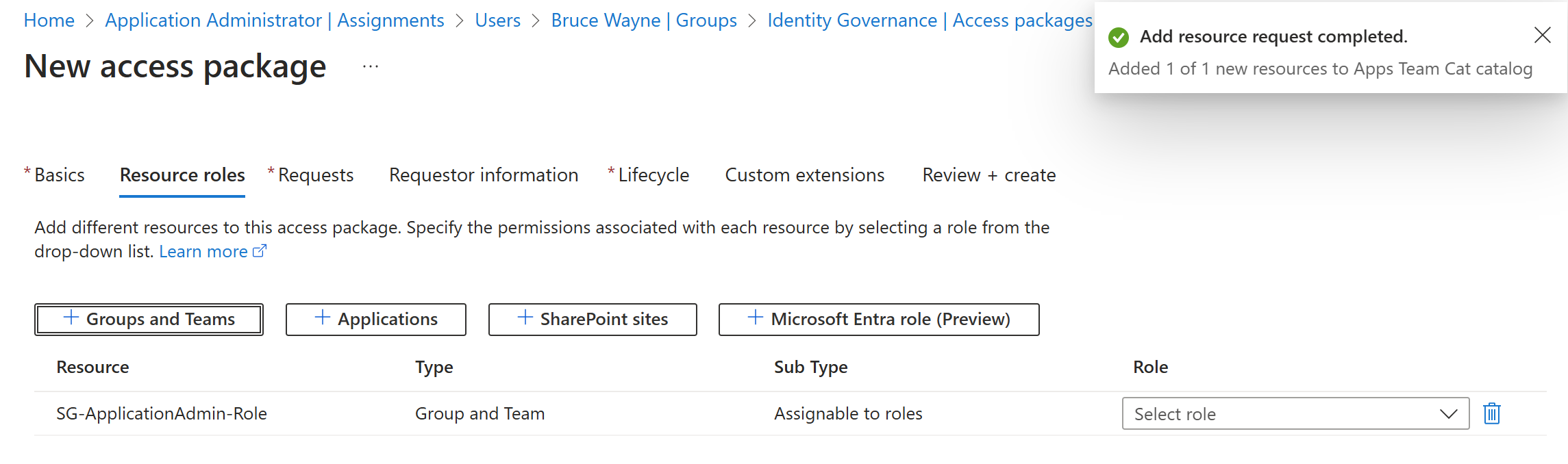The height and width of the screenshot is (464, 1568).
Task: Navigate to Home breadcrumb
Action: (49, 21)
